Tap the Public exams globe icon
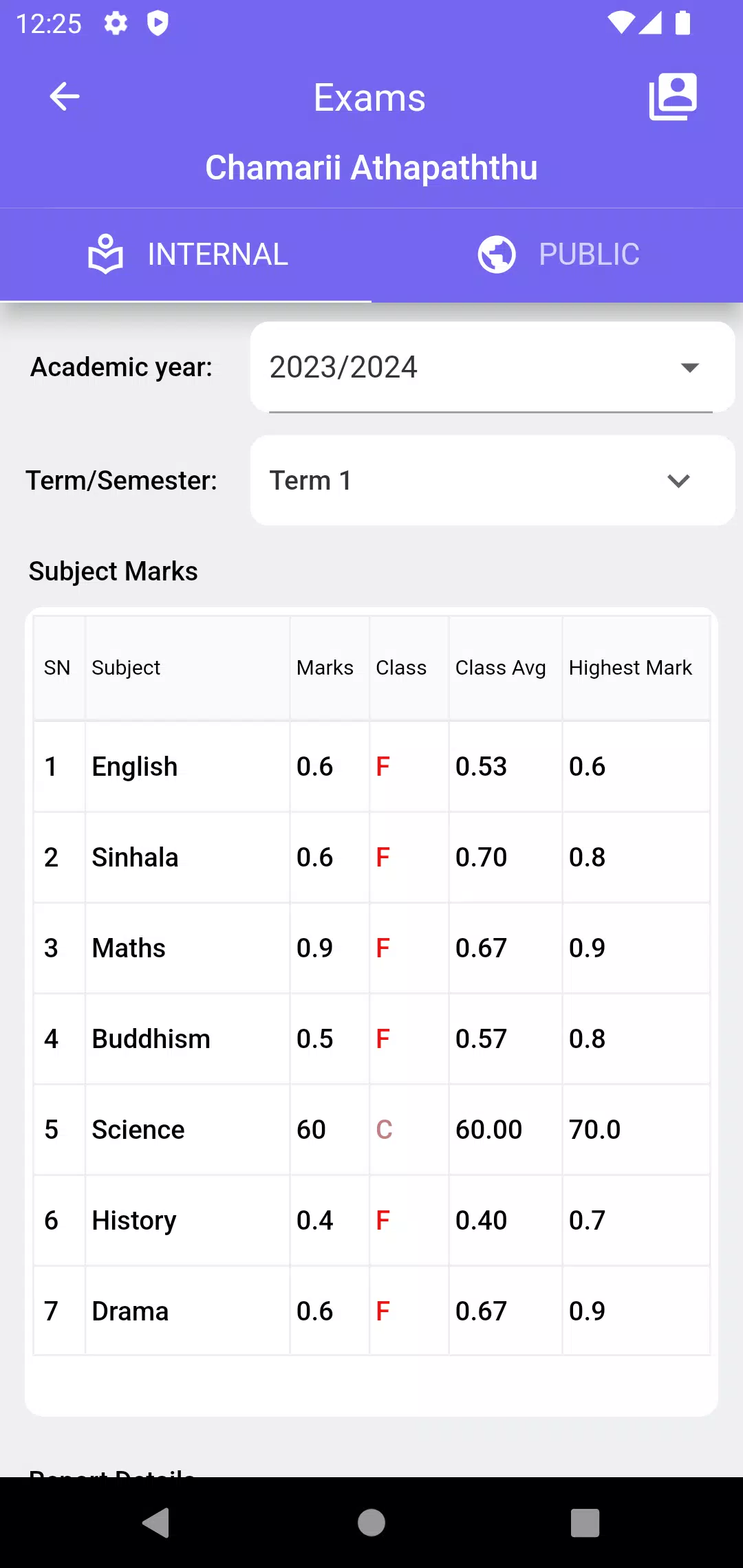743x1568 pixels. 497,254
